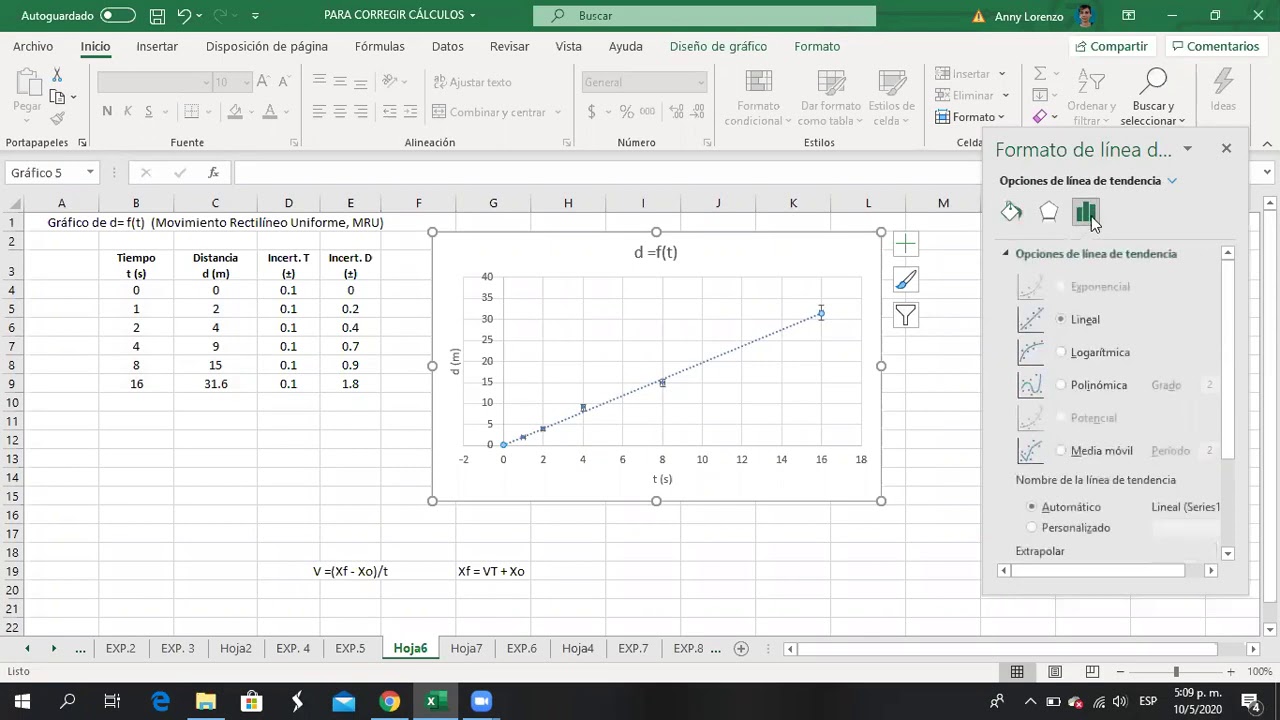The image size is (1280, 720).
Task: Click Fill Color bucket button
Action: click(x=235, y=112)
